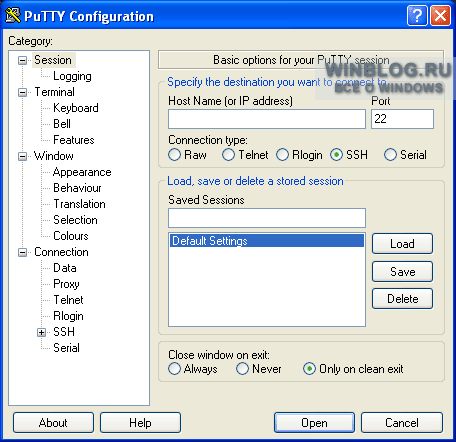The image size is (456, 442).
Task: Click the Port field showing 22
Action: point(402,119)
